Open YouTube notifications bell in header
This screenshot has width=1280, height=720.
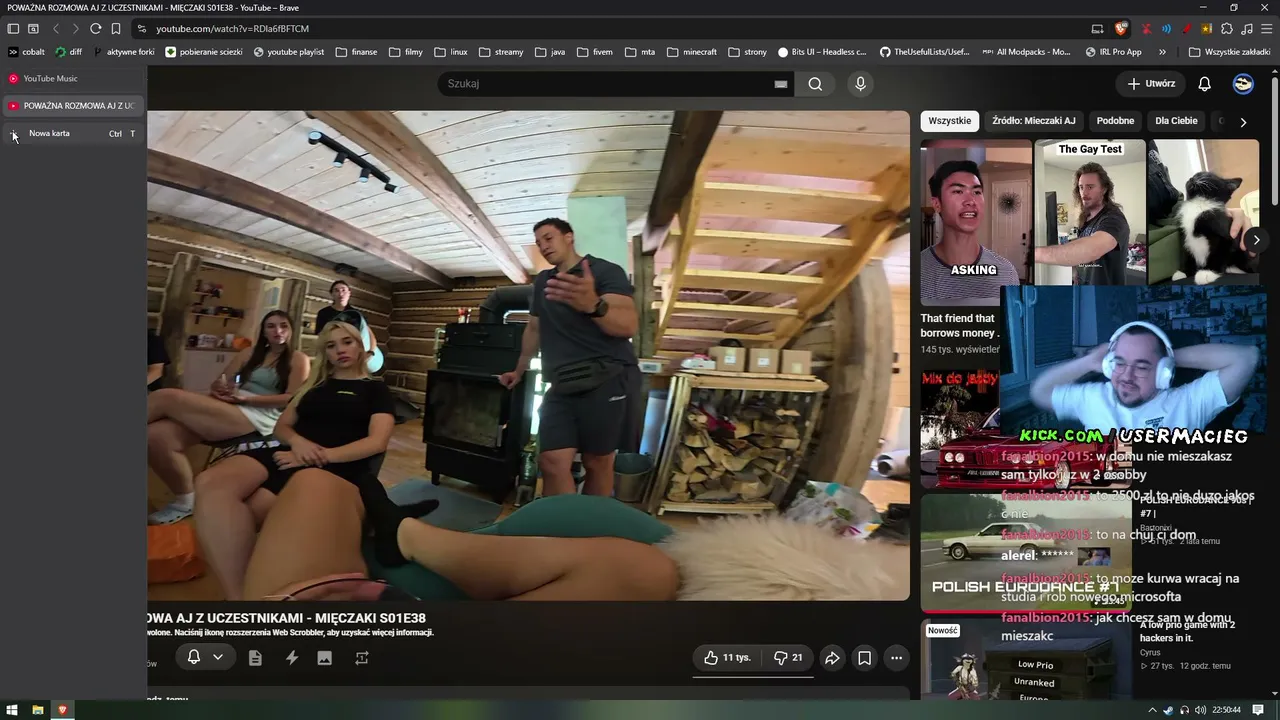[1204, 84]
